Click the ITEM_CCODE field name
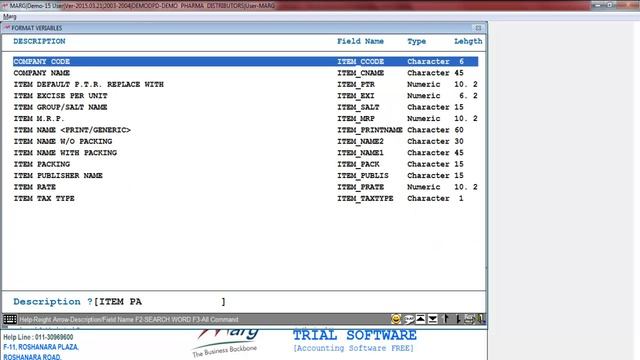 tap(360, 61)
